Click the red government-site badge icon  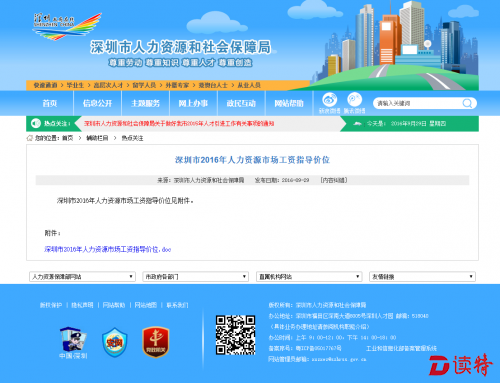click(x=156, y=342)
